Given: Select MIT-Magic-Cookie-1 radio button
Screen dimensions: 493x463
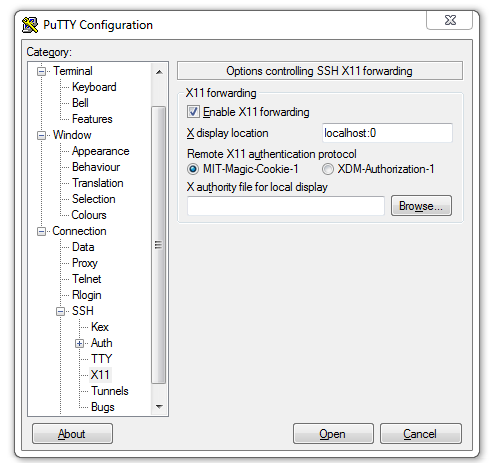Looking at the screenshot, I should point(193,169).
